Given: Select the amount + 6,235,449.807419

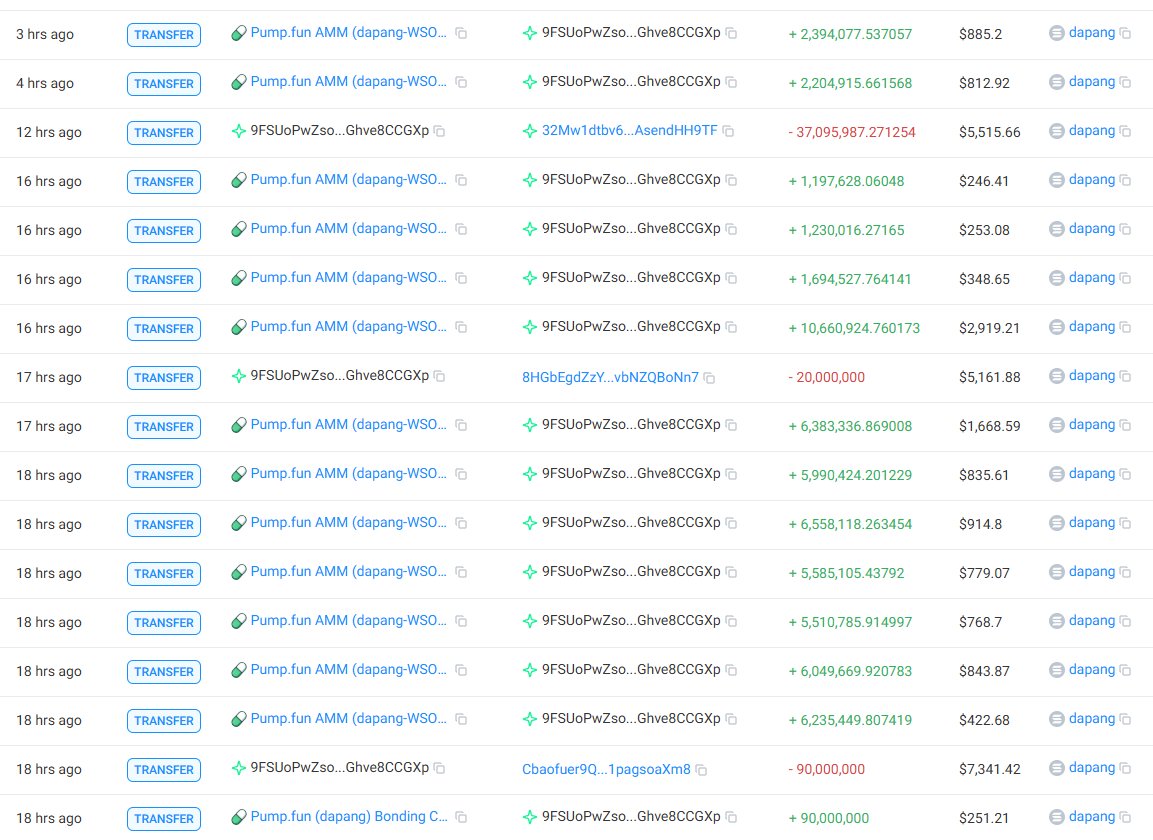Looking at the screenshot, I should click(850, 720).
